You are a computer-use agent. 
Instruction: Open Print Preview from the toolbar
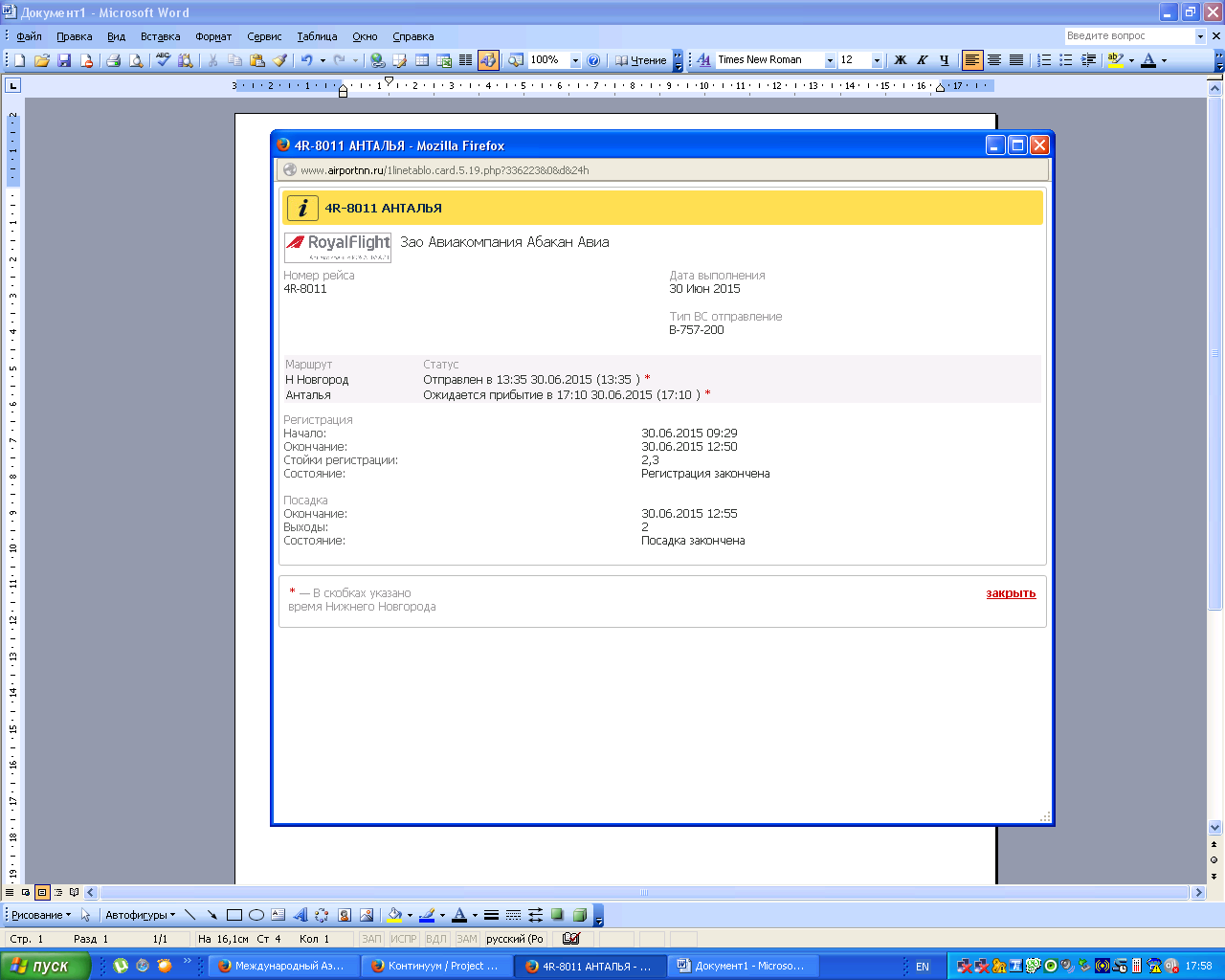136,60
